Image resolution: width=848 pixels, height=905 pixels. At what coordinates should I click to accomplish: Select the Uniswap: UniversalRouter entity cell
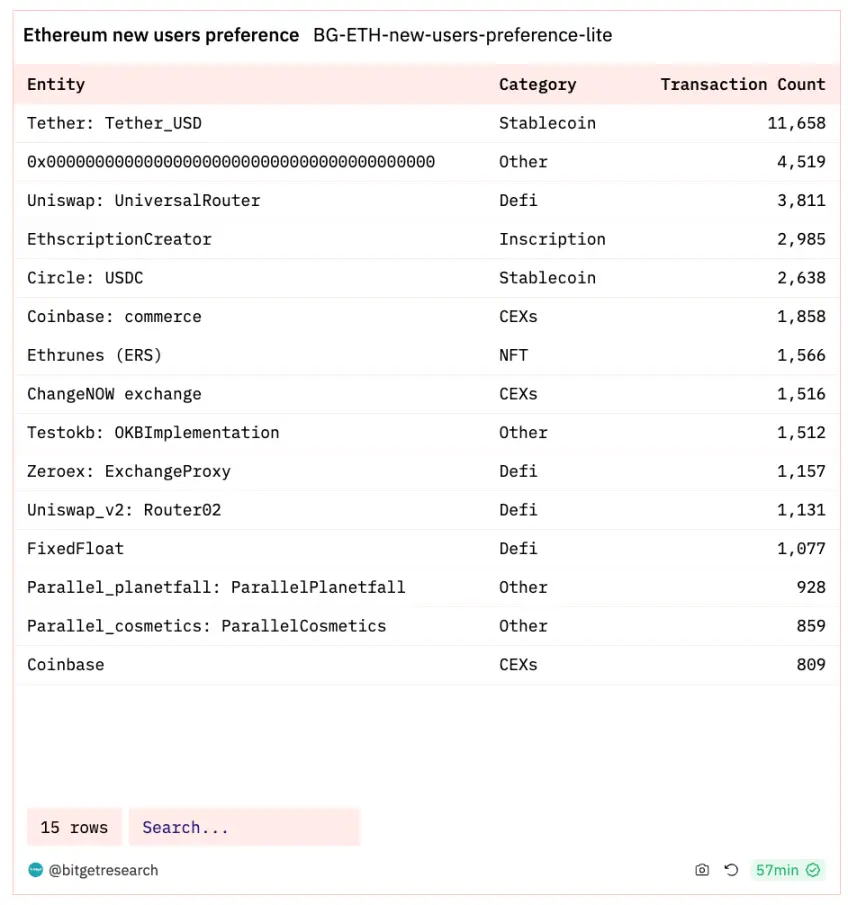143,200
